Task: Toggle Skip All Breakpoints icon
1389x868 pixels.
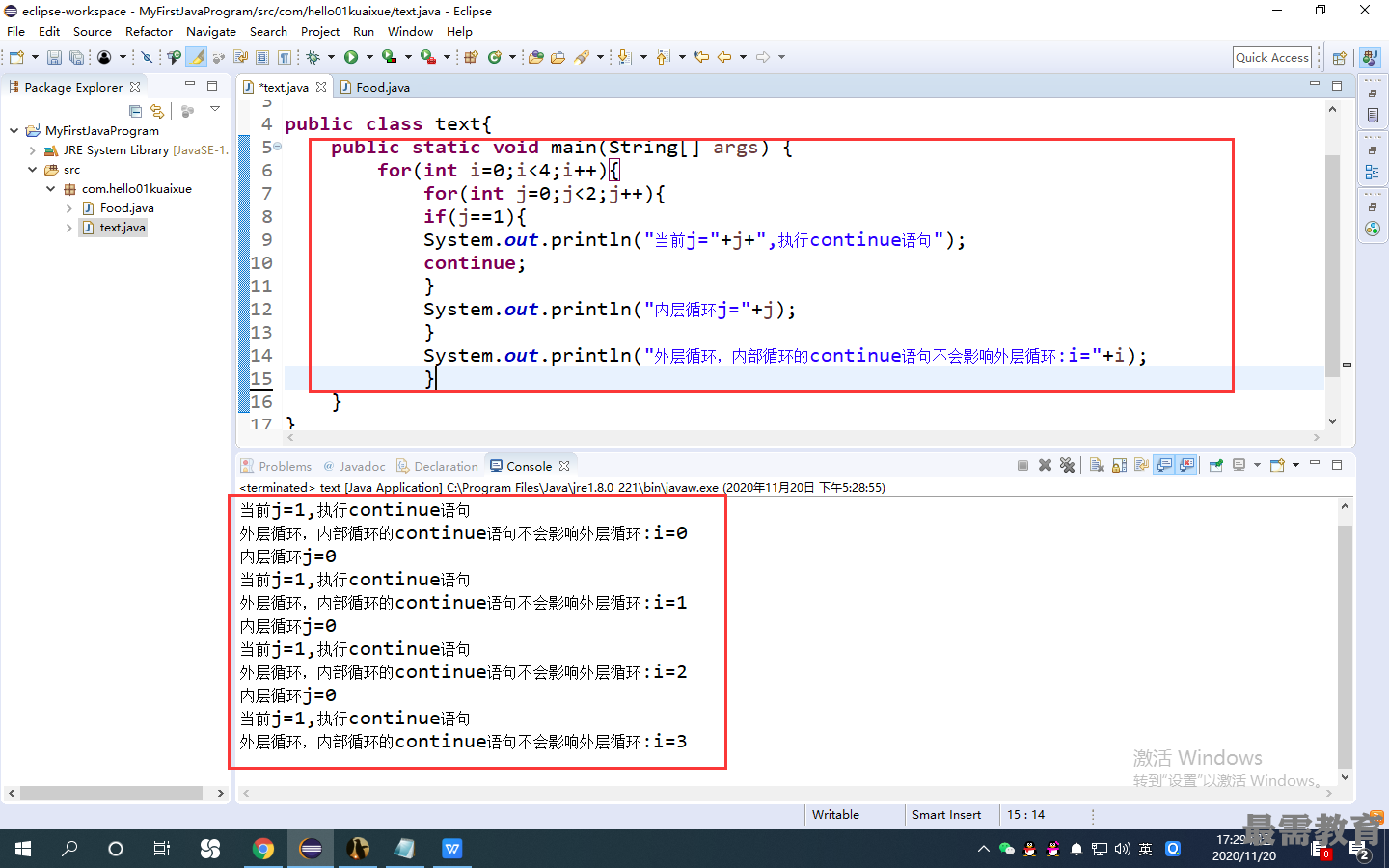Action: (x=147, y=57)
